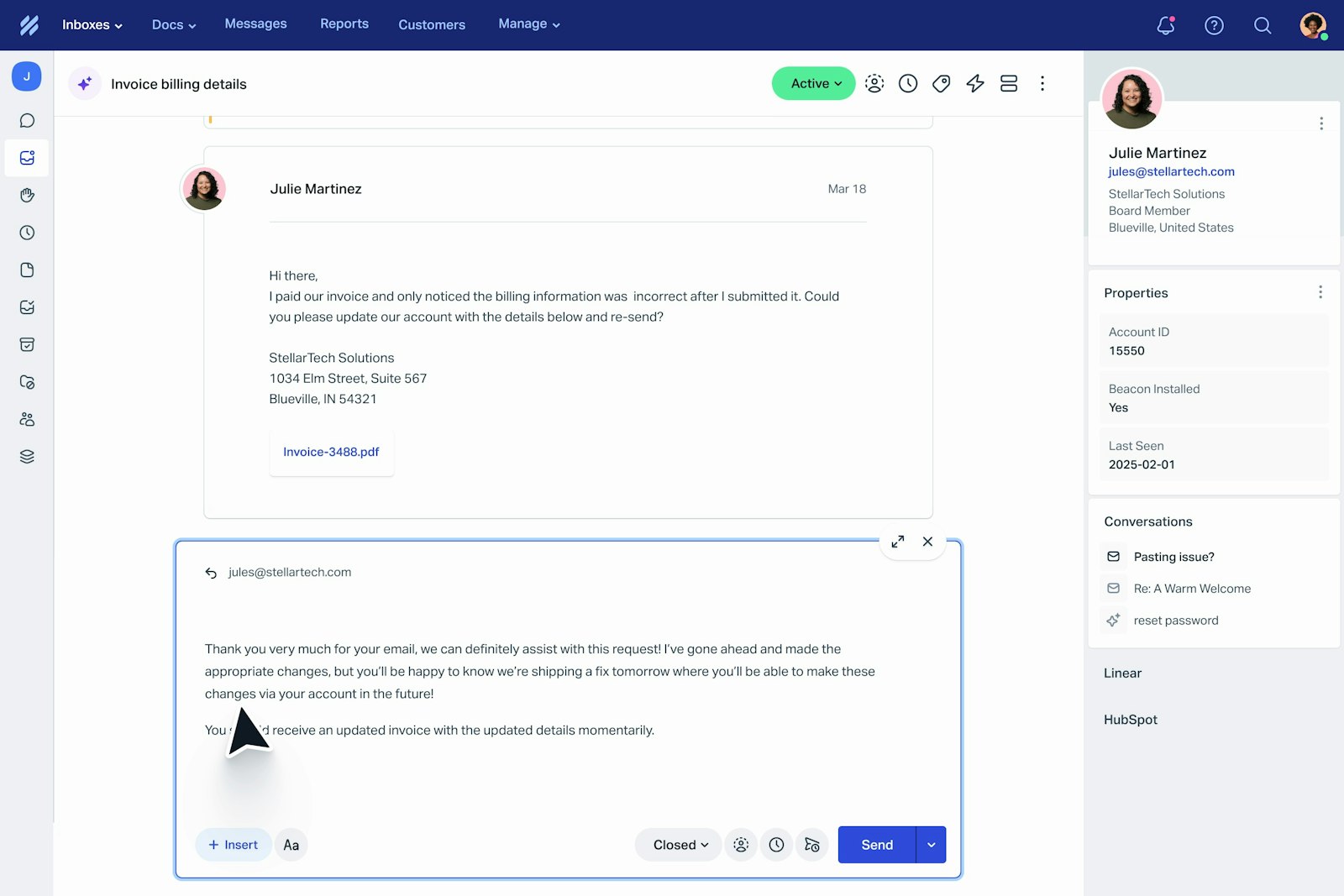
Task: Open the tag icon to tag conversation
Action: [941, 83]
